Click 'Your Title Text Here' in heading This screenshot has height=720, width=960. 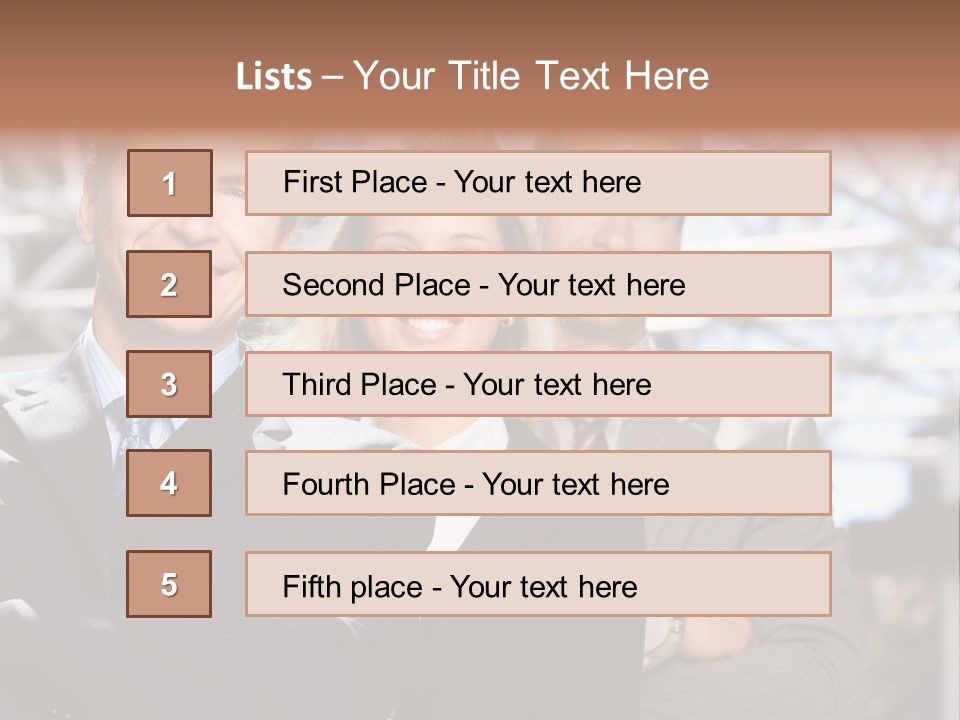[531, 76]
